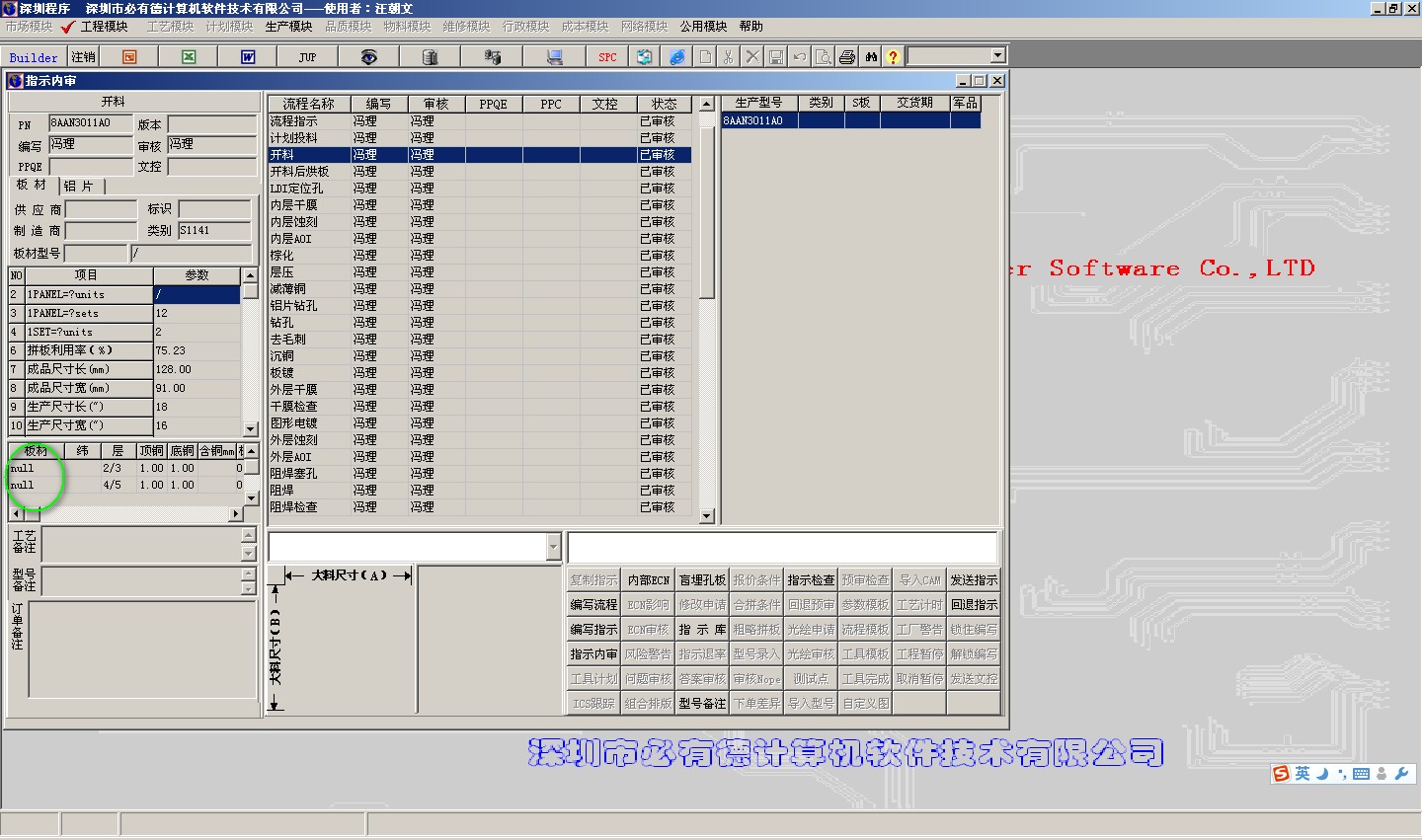Click the database cylinder toolbar icon
The height and width of the screenshot is (840, 1422).
430,57
